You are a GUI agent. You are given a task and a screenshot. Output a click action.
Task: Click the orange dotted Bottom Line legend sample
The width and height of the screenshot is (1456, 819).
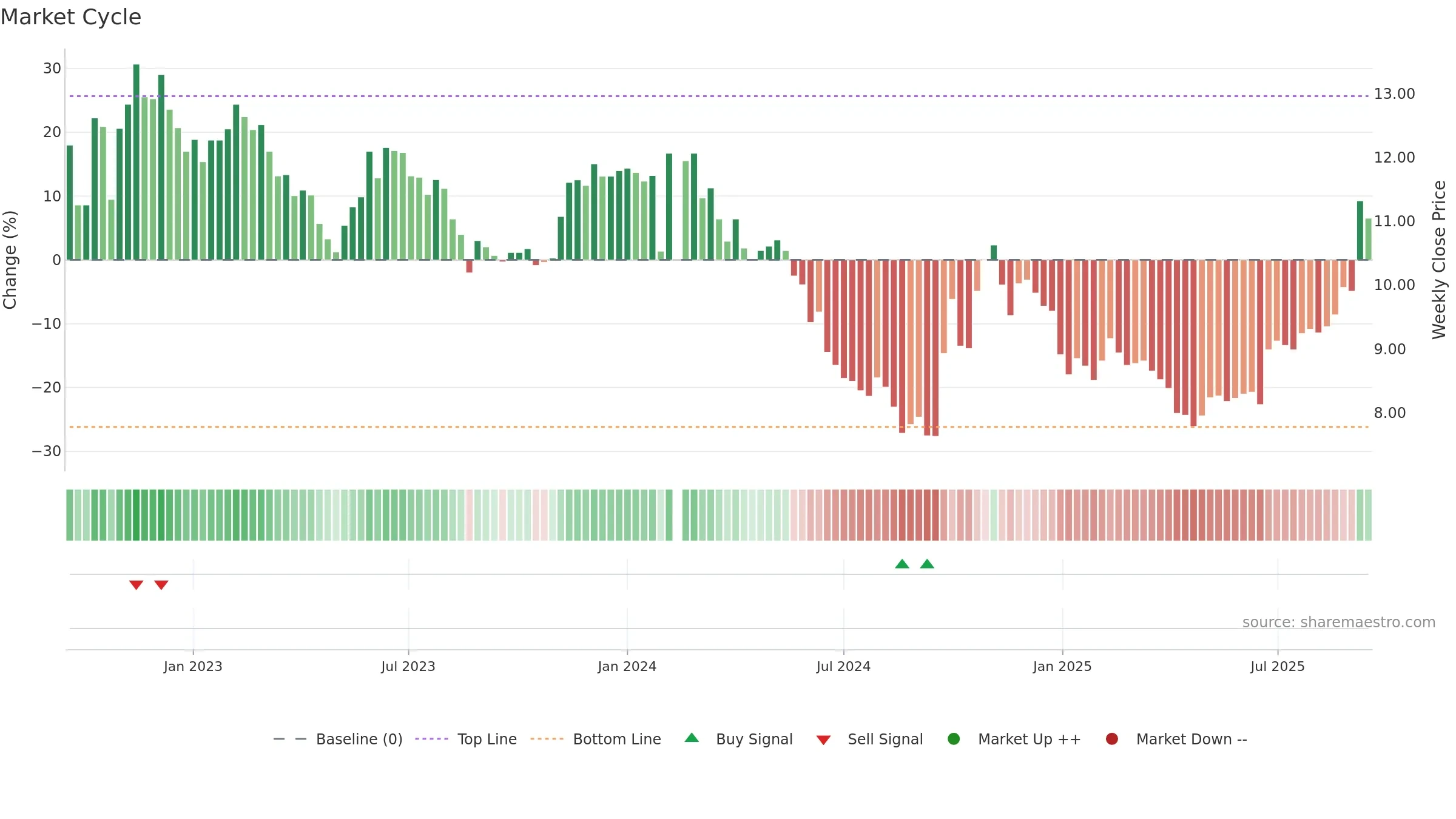coord(547,739)
